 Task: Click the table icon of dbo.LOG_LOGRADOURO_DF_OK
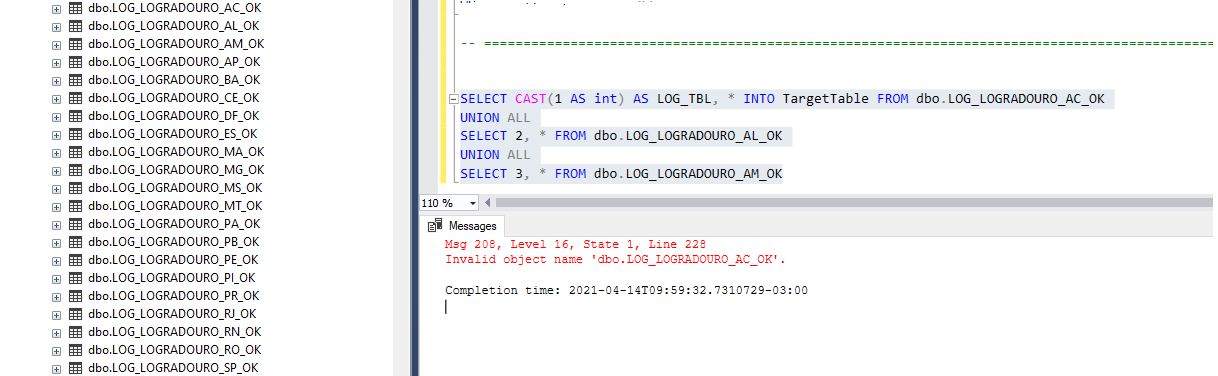click(75, 116)
